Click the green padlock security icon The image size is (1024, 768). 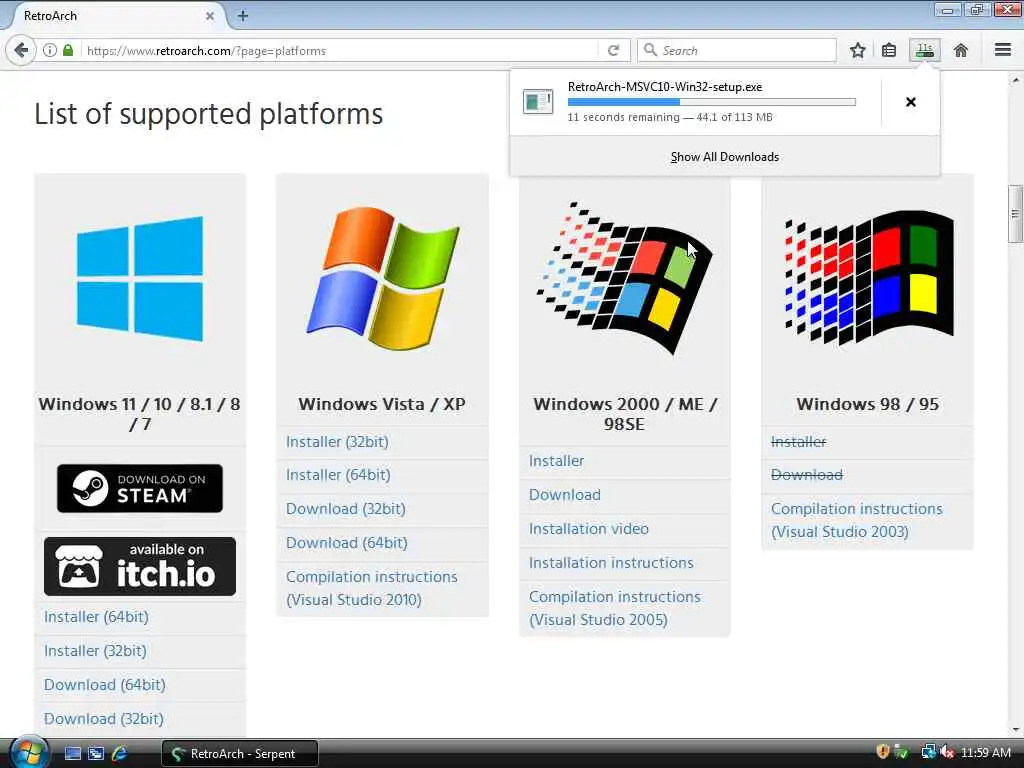coord(68,50)
